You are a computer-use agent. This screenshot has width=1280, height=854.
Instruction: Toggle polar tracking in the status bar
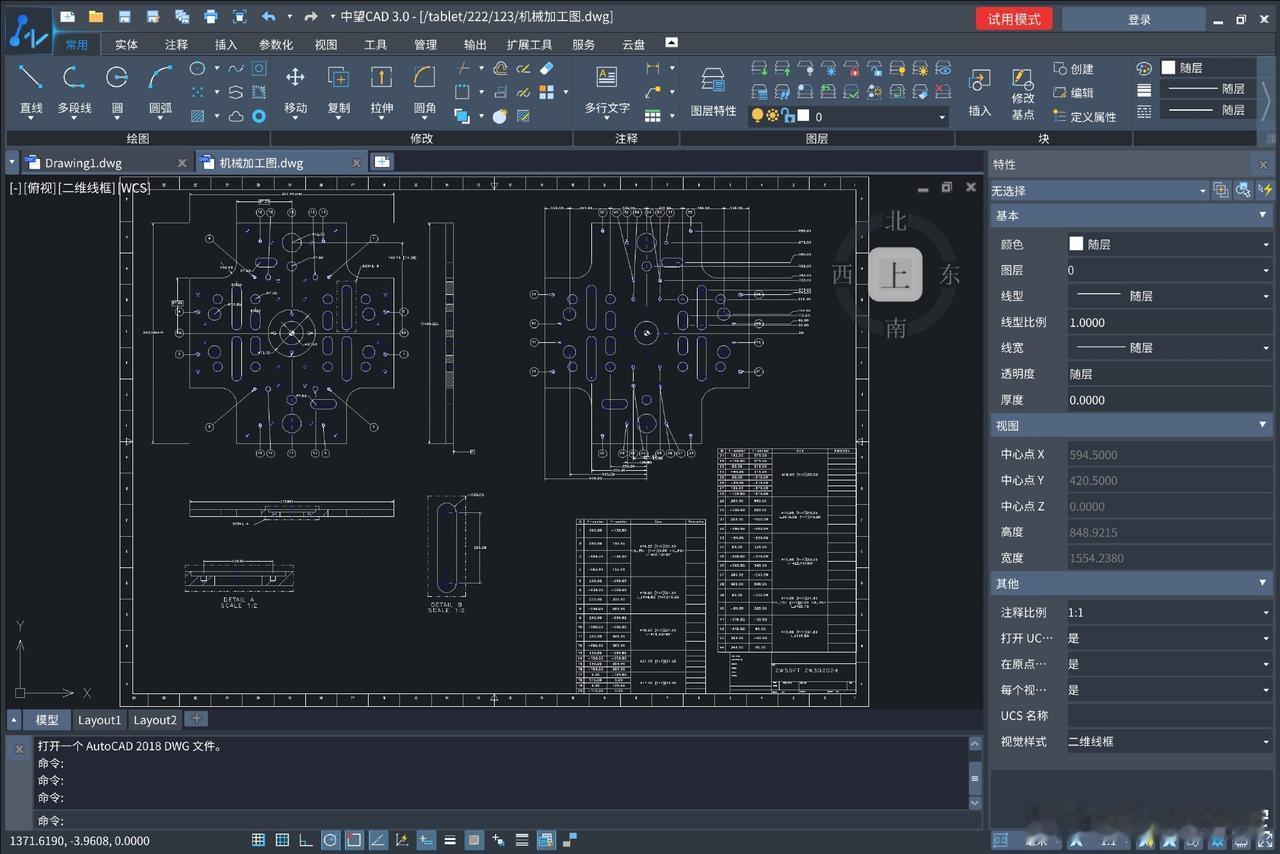(329, 840)
